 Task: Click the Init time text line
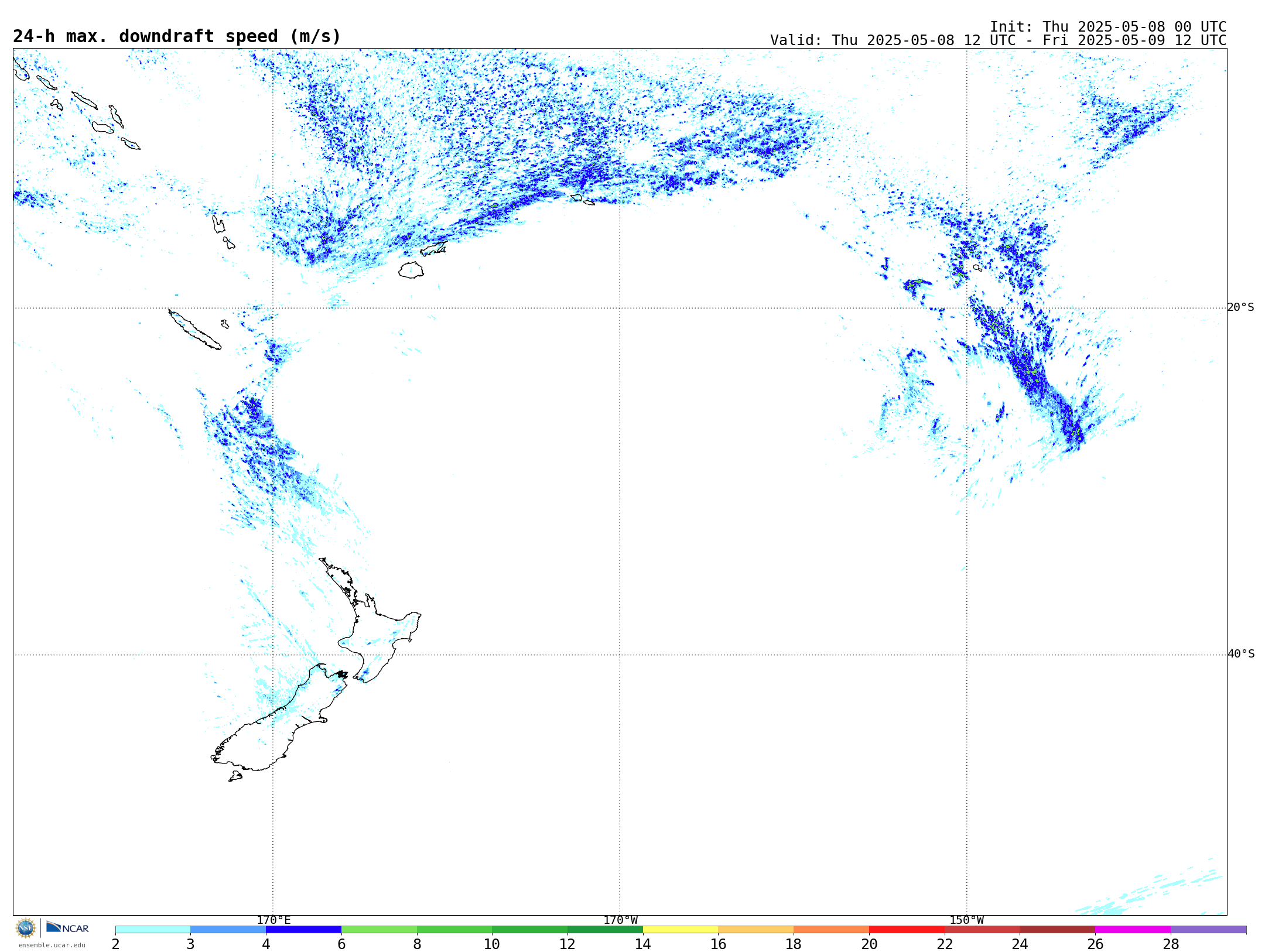point(1108,27)
